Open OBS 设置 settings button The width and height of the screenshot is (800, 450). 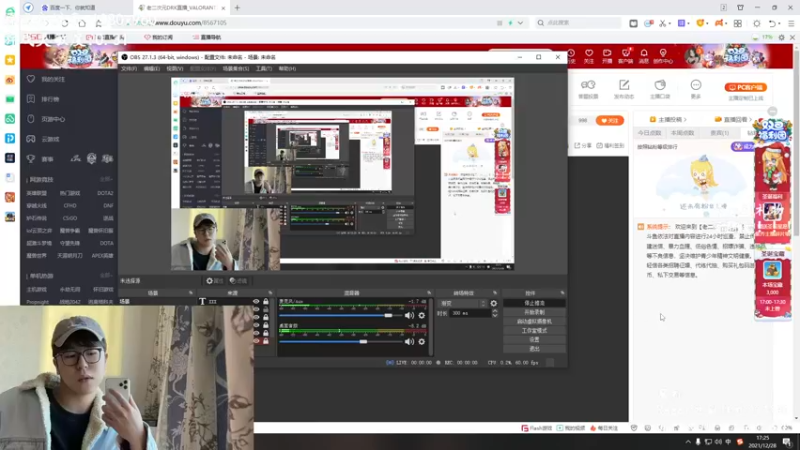pyautogui.click(x=534, y=339)
